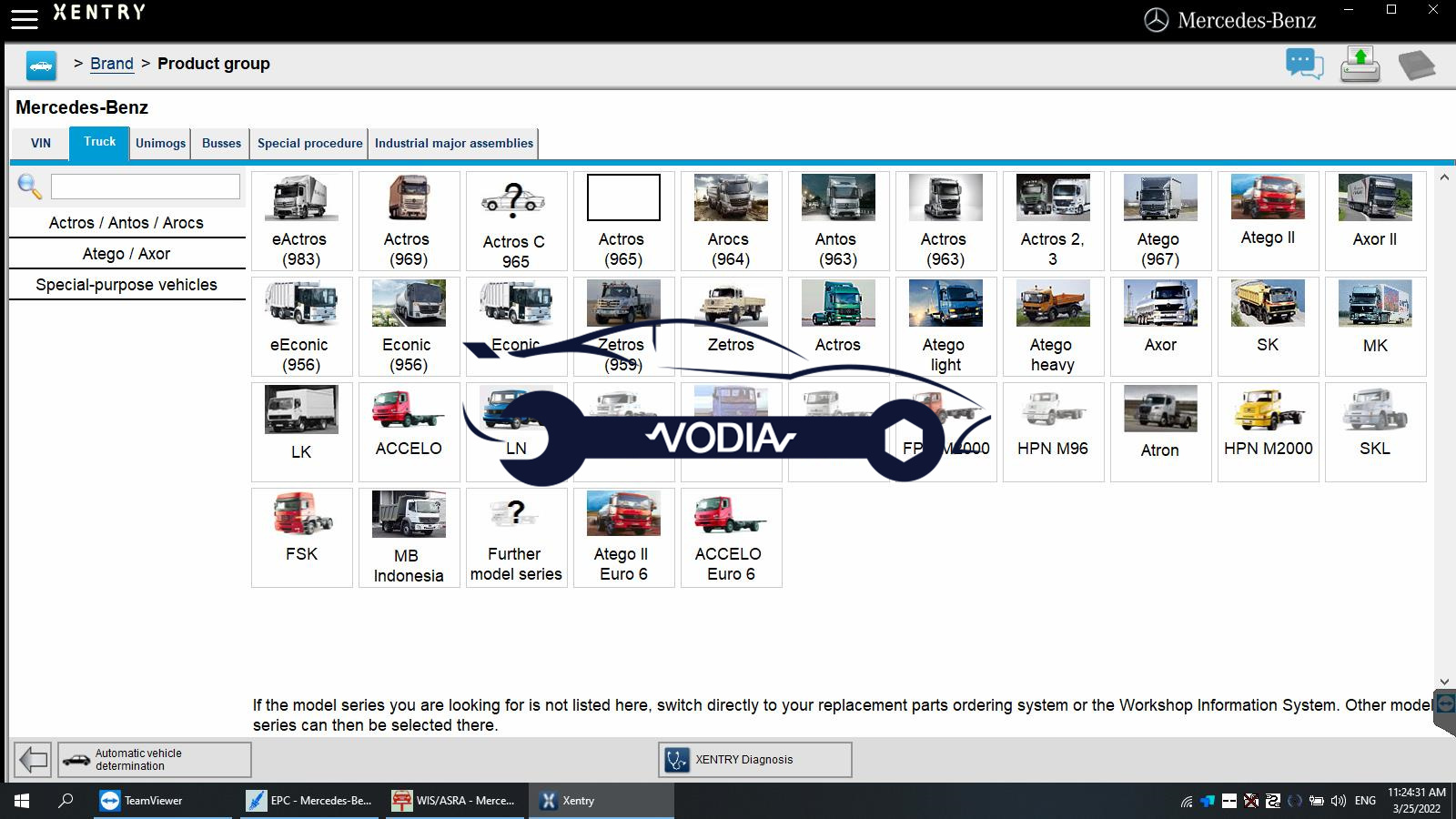Select the blank-image Actros (965) tile
1456x819 pixels.
[624, 221]
